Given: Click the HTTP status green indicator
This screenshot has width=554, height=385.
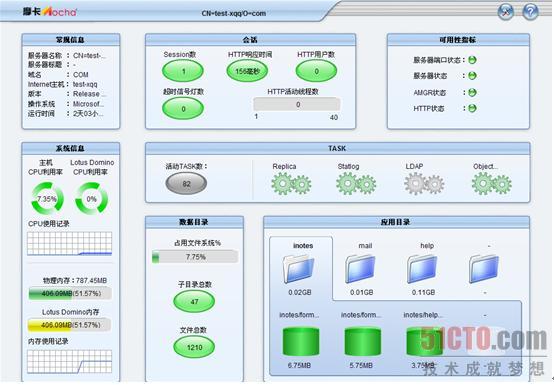Looking at the screenshot, I should pyautogui.click(x=472, y=108).
